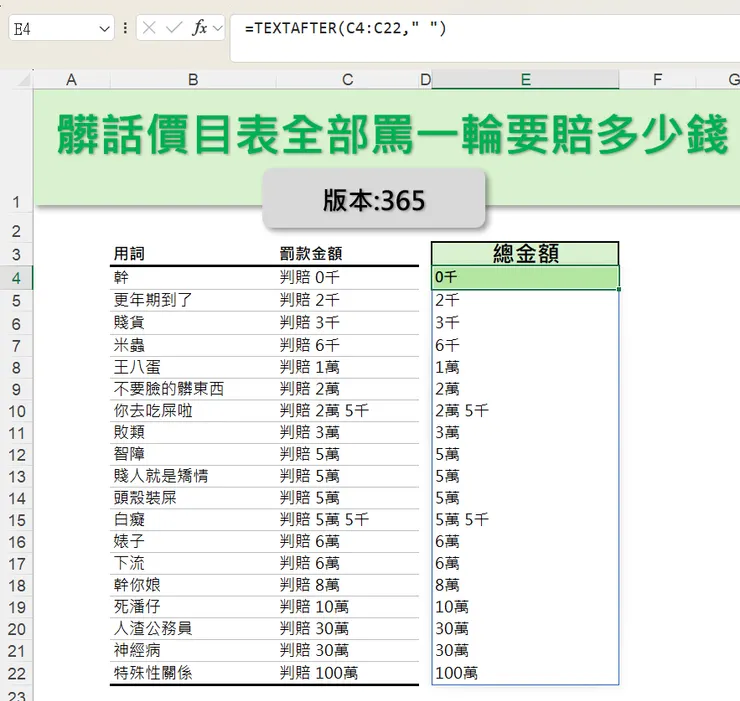Click the 版本:365 rounded button shape
The width and height of the screenshot is (740, 701).
tap(374, 199)
